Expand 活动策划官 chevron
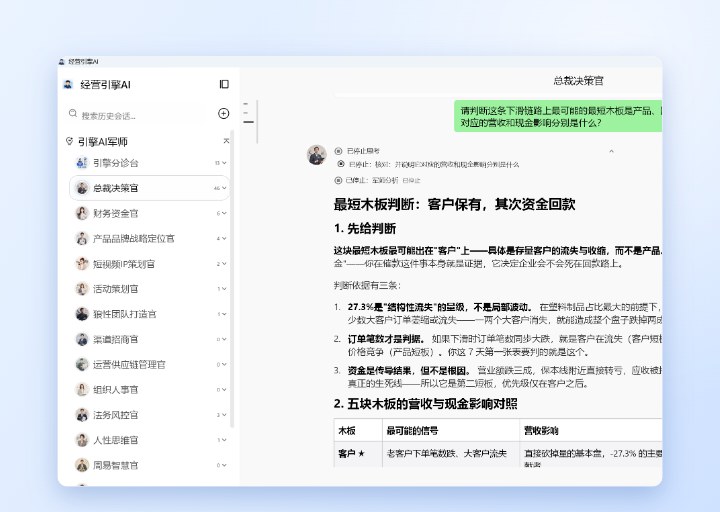Screen dimensions: 720x512 pos(224,289)
